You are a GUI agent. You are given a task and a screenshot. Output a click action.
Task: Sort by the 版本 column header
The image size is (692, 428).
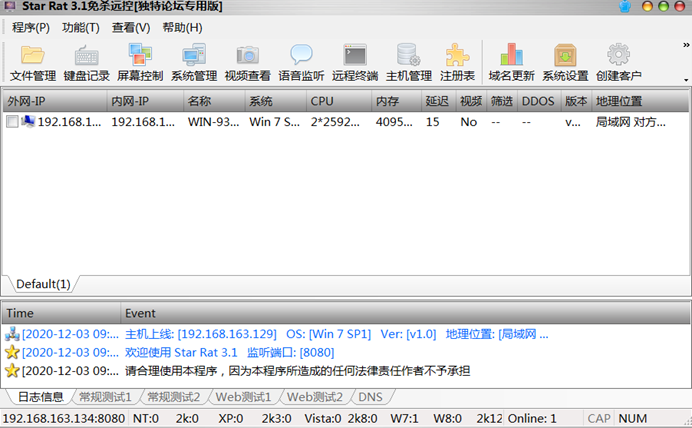(x=576, y=101)
